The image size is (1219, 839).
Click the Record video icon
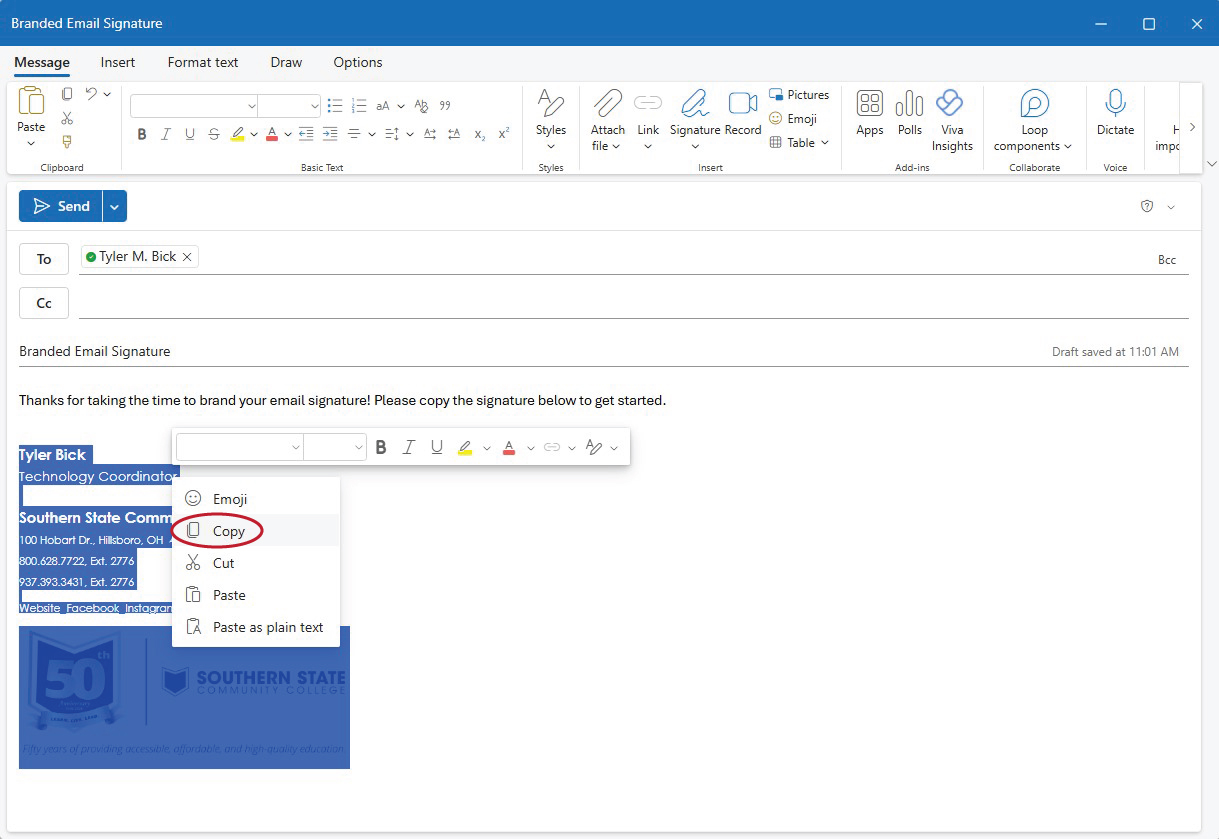(x=743, y=103)
